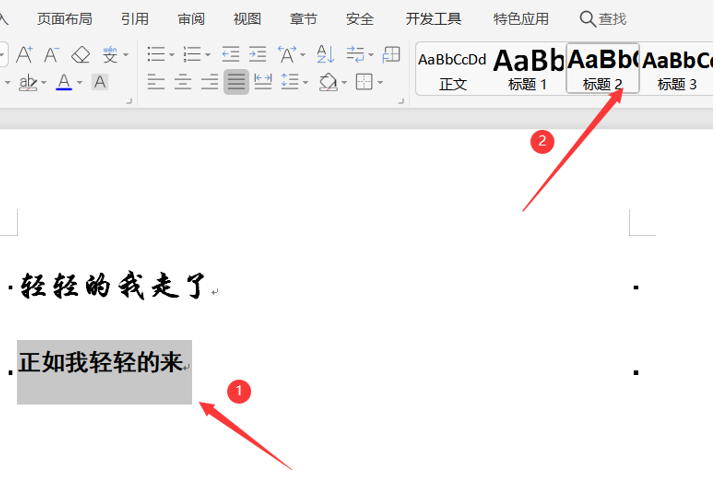
Task: Add phonetic guide (wén 文 icon)
Action: coord(110,55)
